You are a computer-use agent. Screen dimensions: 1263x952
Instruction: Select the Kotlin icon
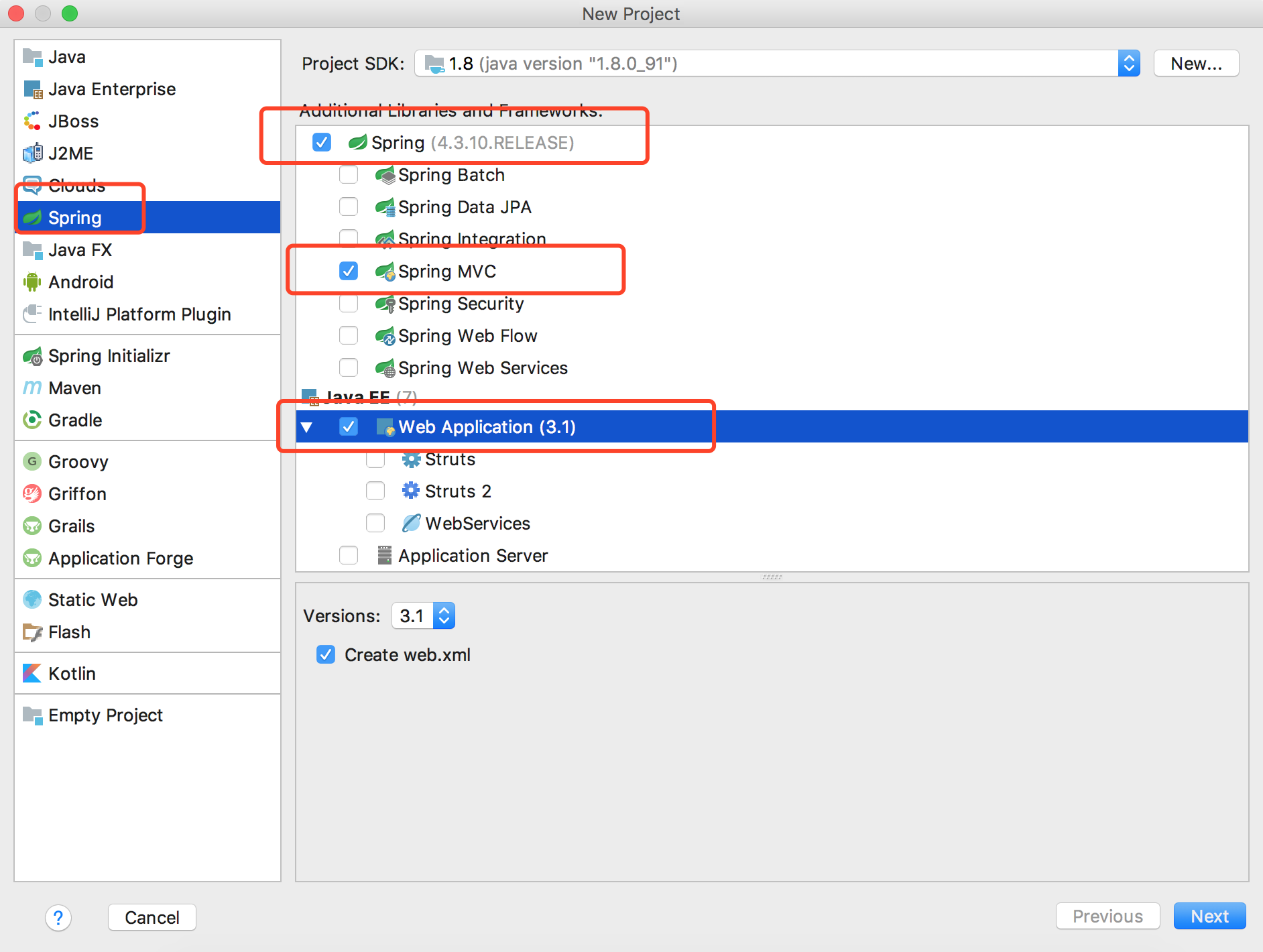click(x=32, y=674)
